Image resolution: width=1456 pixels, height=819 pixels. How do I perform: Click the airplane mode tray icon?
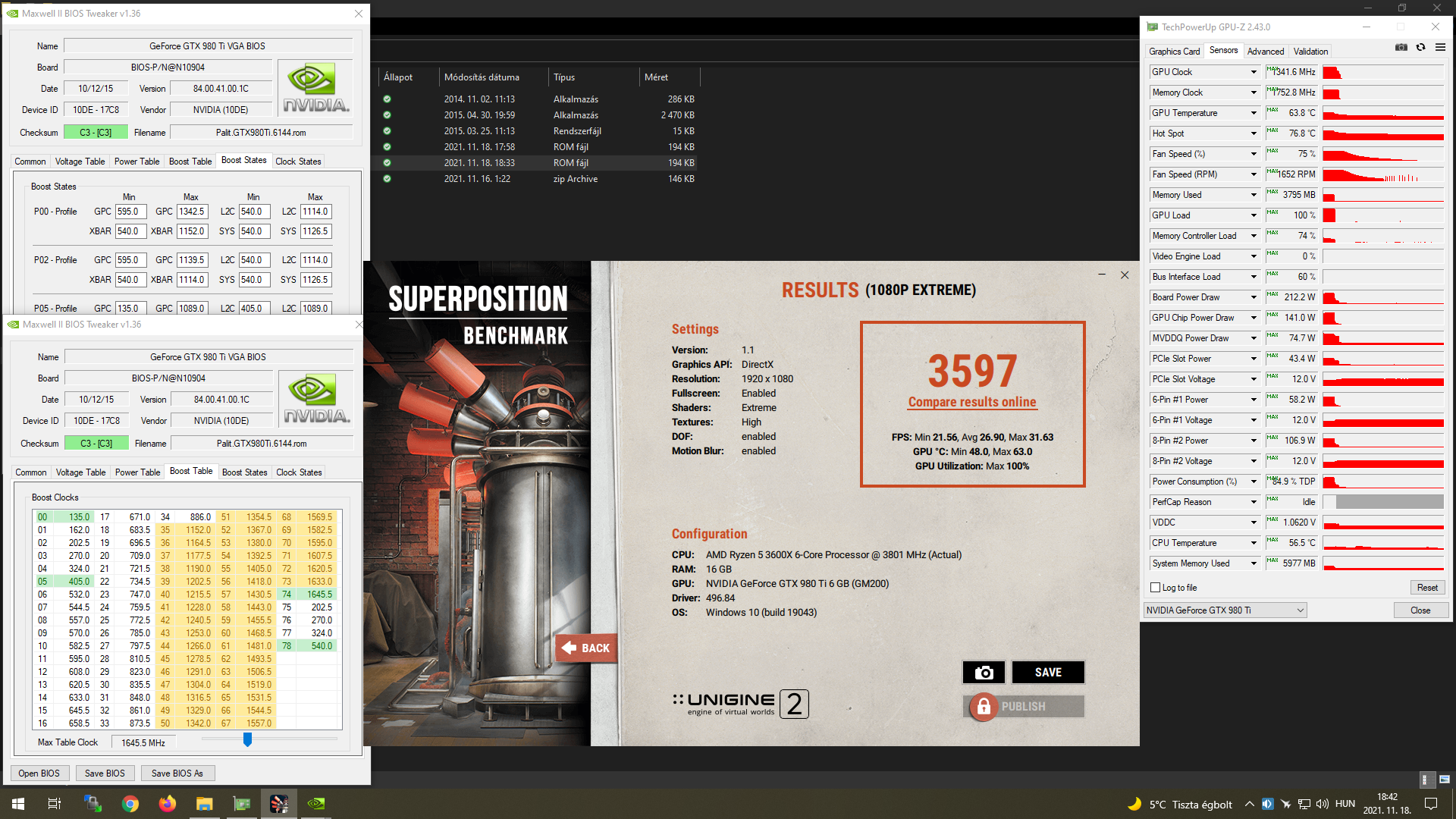pos(1285,804)
